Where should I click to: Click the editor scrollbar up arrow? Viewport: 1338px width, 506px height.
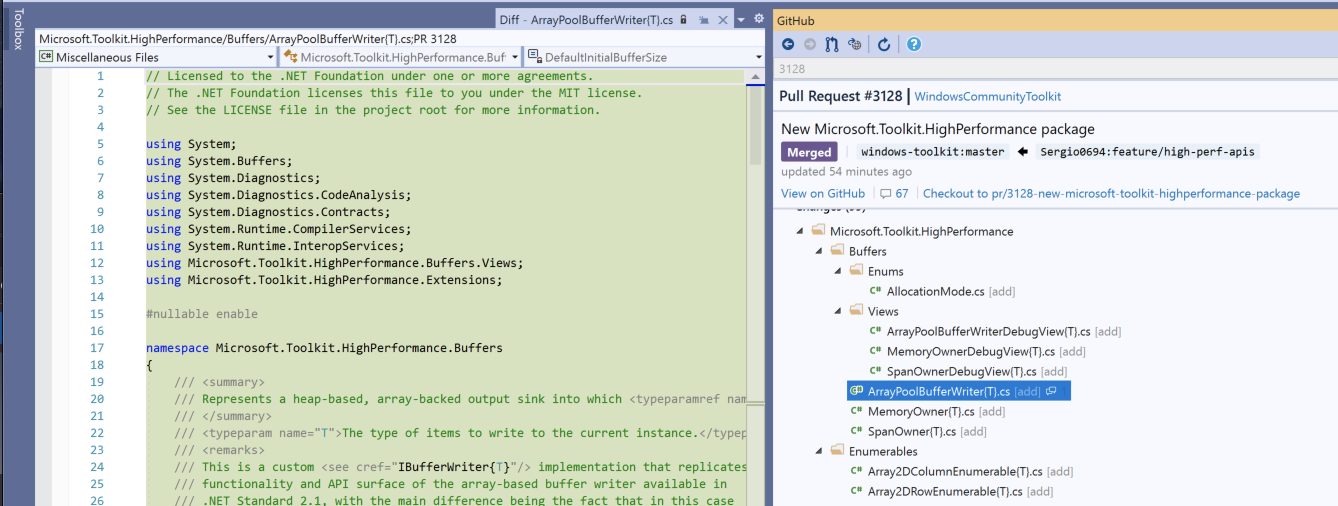coord(756,76)
